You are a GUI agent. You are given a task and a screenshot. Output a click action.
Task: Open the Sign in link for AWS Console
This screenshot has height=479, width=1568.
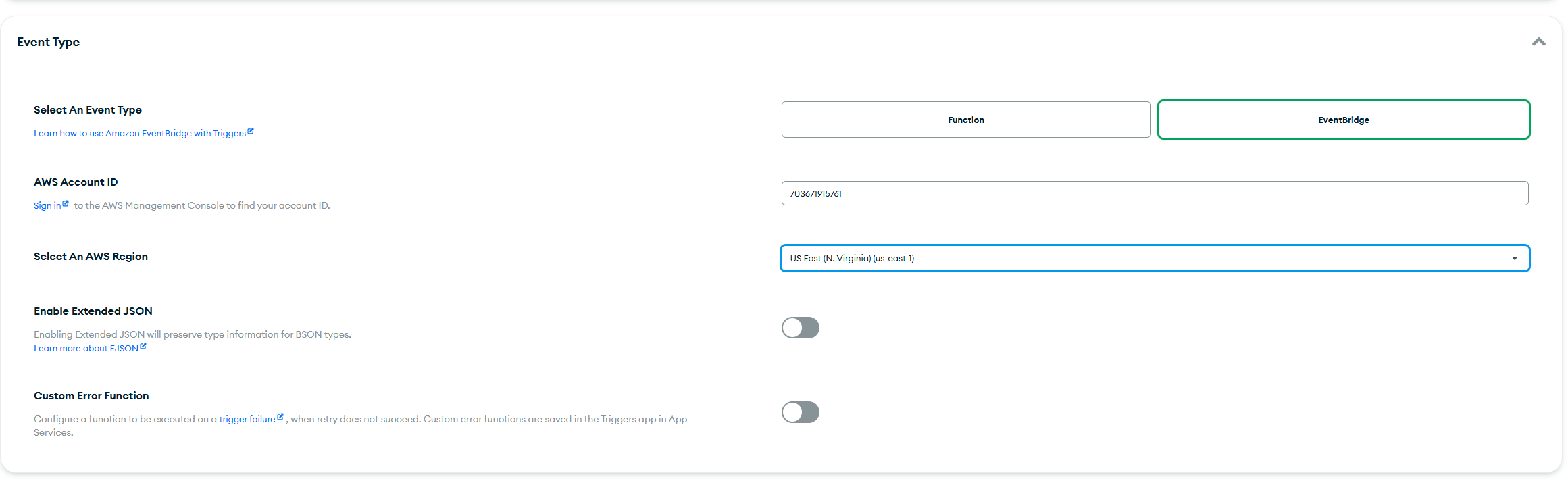pos(51,205)
